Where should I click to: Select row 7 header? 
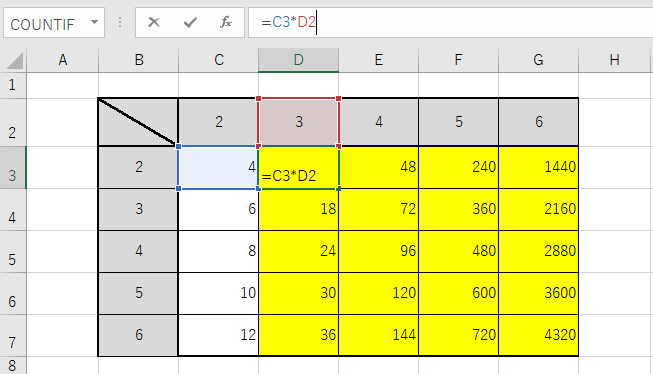12,336
